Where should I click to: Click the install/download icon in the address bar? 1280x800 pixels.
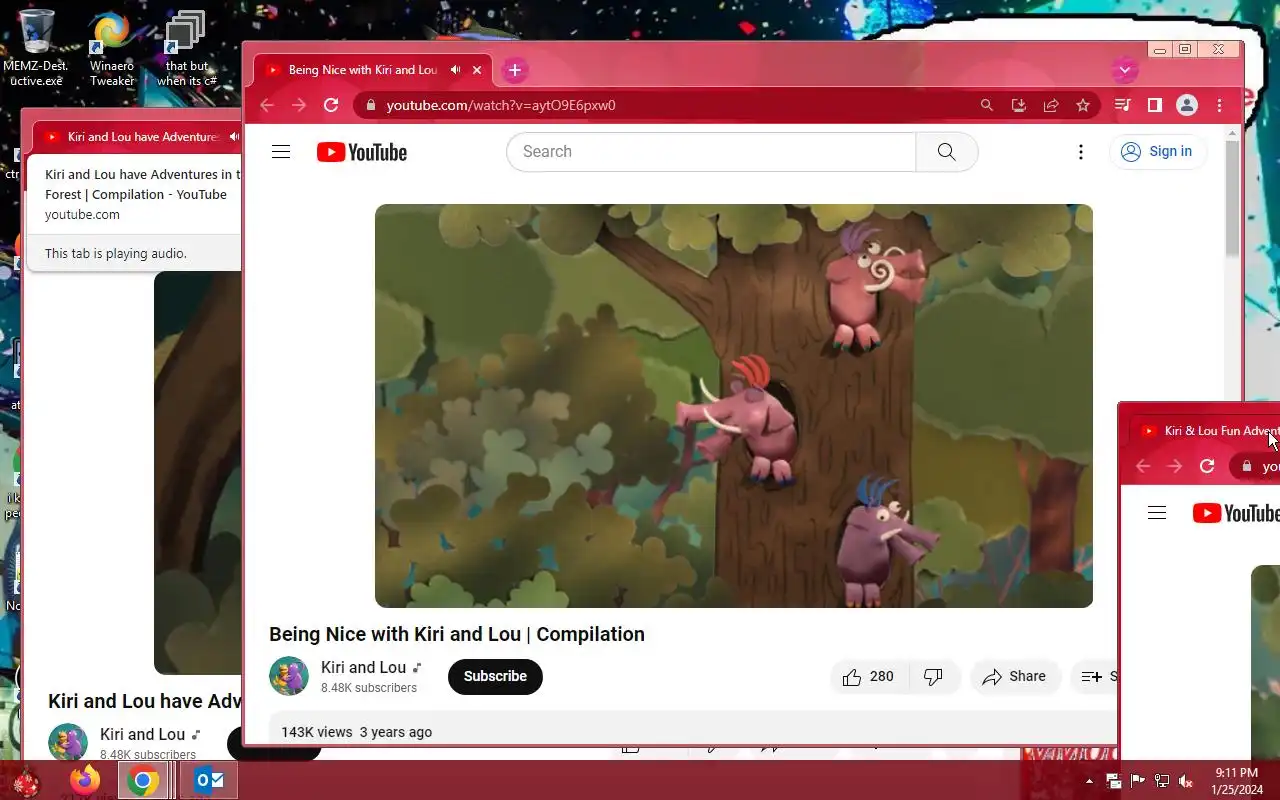(x=1019, y=105)
